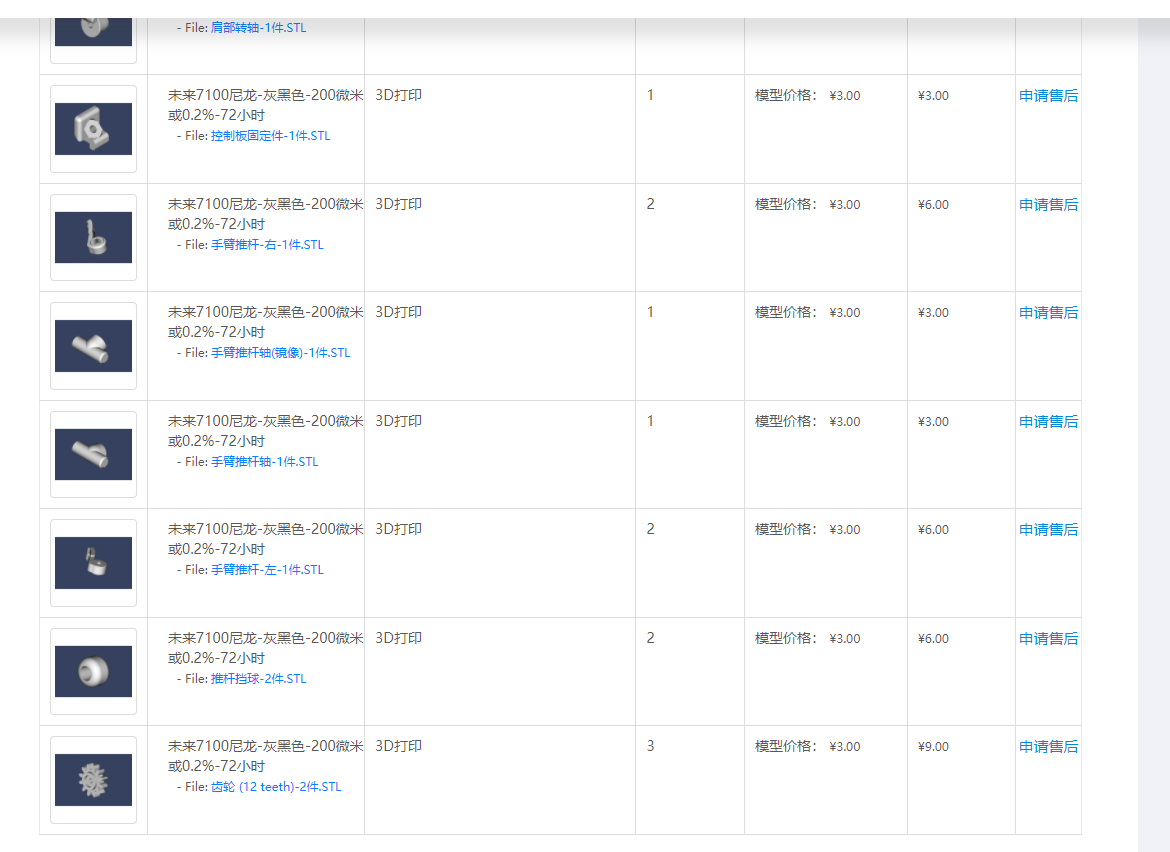Screen dimensions: 1170x852
Task: Open file link 推杆挡球-2件.STL
Action: (258, 679)
